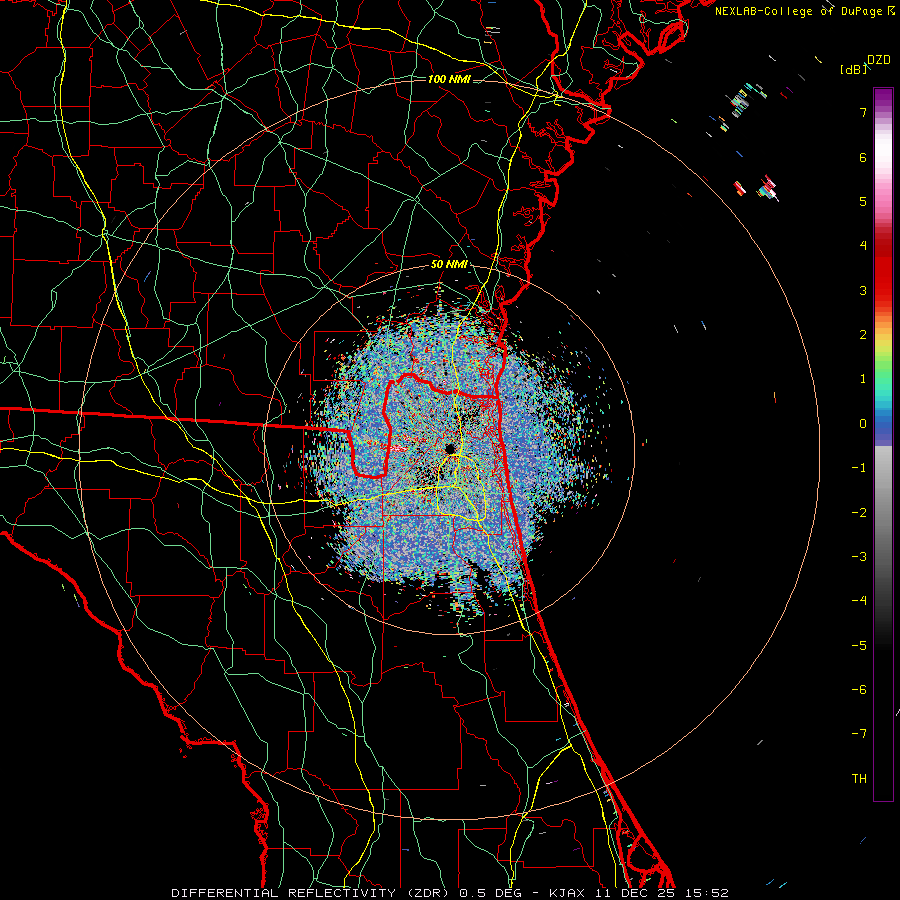Click the NEXLAB-College of DuPage watermark text
Screen dimensions: 900x900
[x=804, y=11]
